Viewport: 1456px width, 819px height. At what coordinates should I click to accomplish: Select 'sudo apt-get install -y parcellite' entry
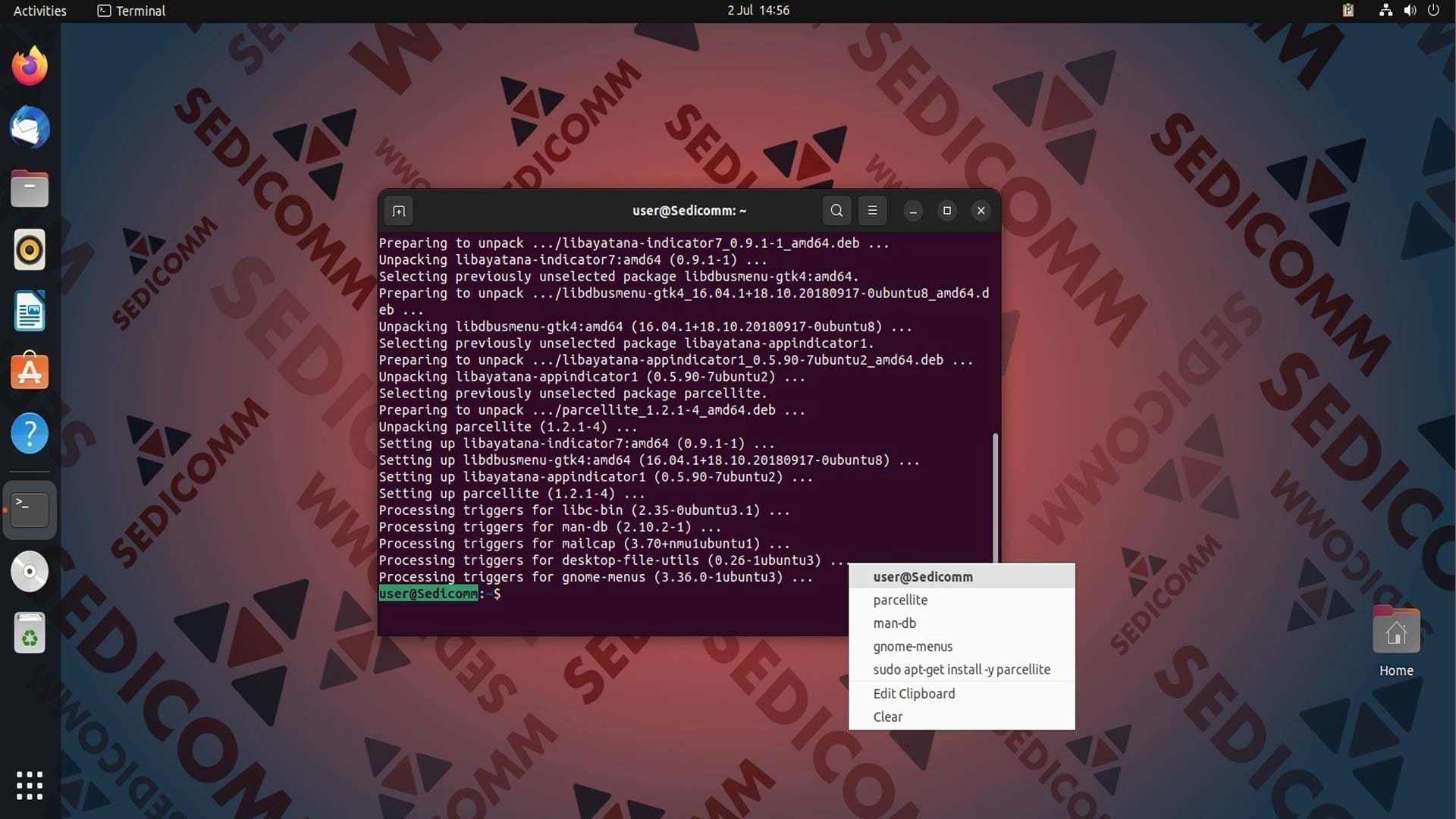click(x=962, y=670)
